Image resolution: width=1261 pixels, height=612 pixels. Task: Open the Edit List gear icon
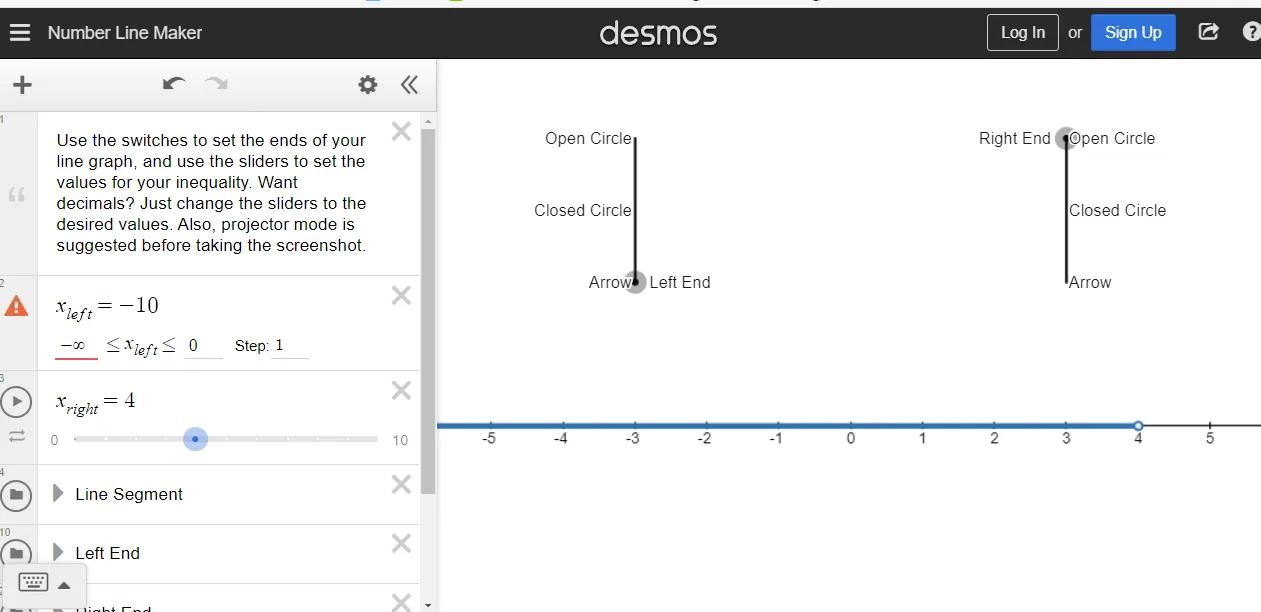pyautogui.click(x=368, y=85)
